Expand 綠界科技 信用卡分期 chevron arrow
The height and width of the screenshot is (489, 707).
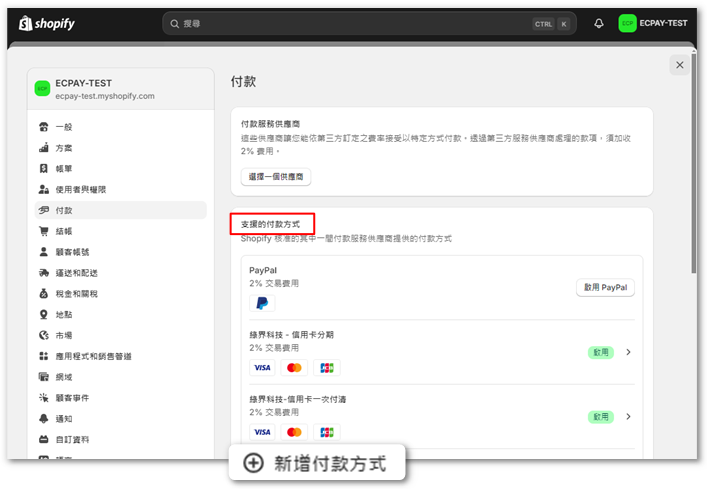(x=628, y=352)
